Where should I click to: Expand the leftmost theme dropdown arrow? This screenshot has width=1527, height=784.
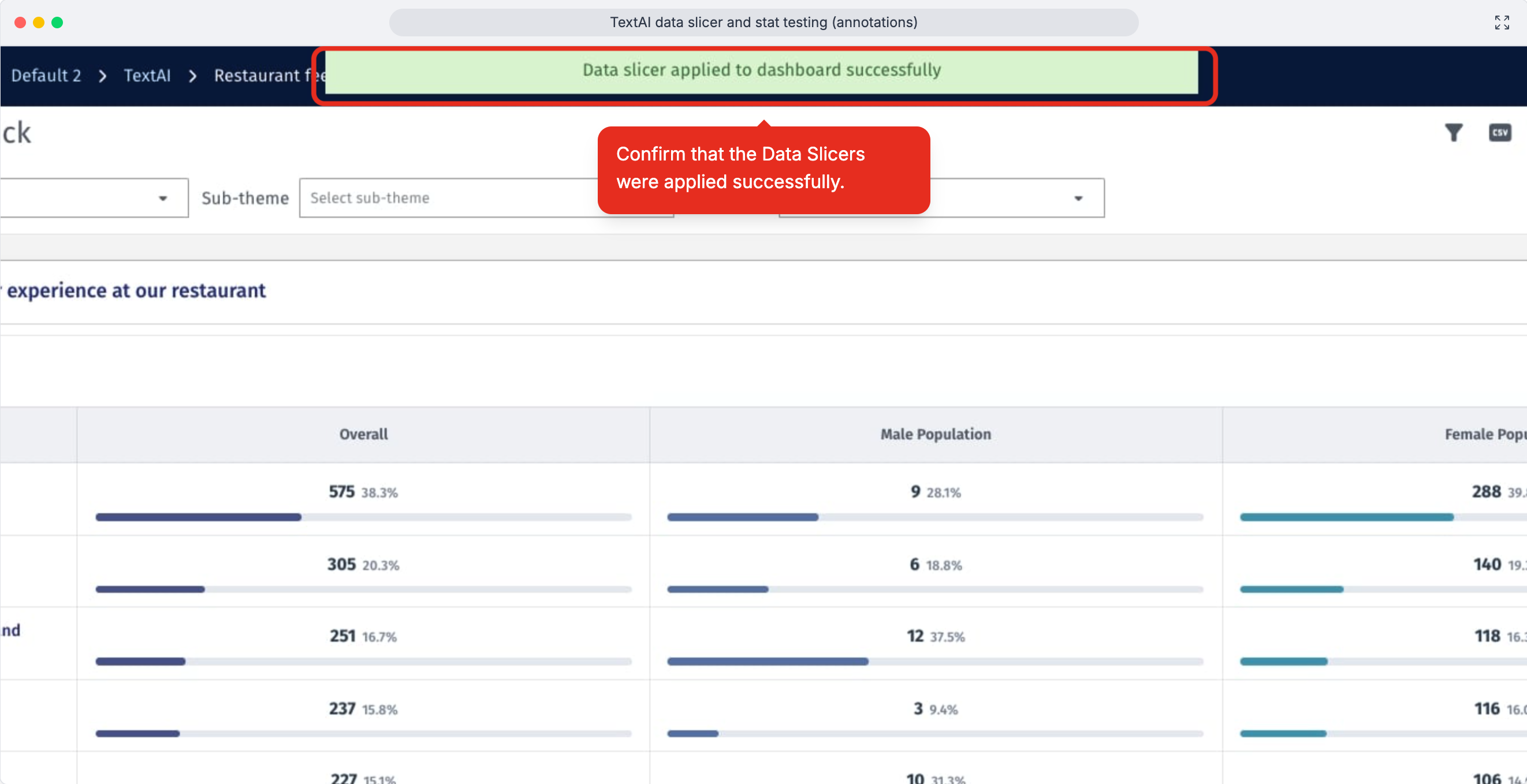[x=163, y=199]
